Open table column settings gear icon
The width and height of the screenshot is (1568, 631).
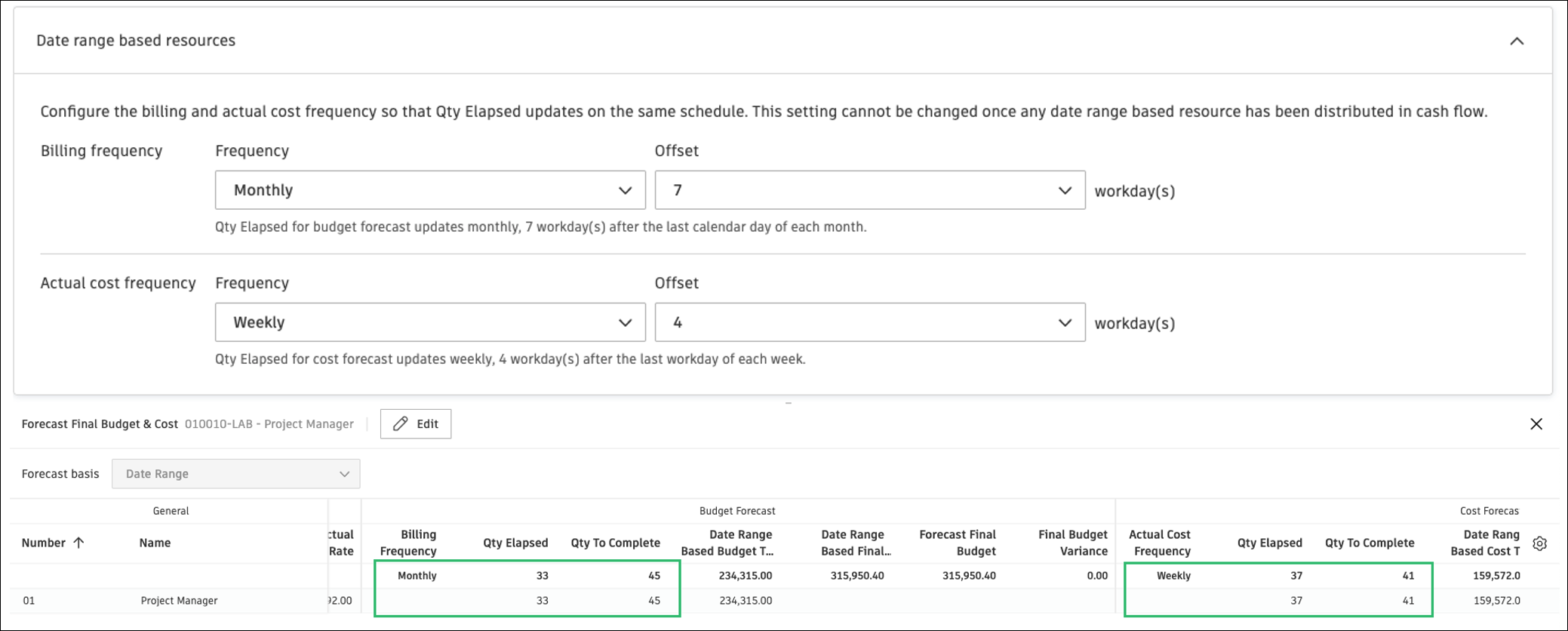(1540, 543)
